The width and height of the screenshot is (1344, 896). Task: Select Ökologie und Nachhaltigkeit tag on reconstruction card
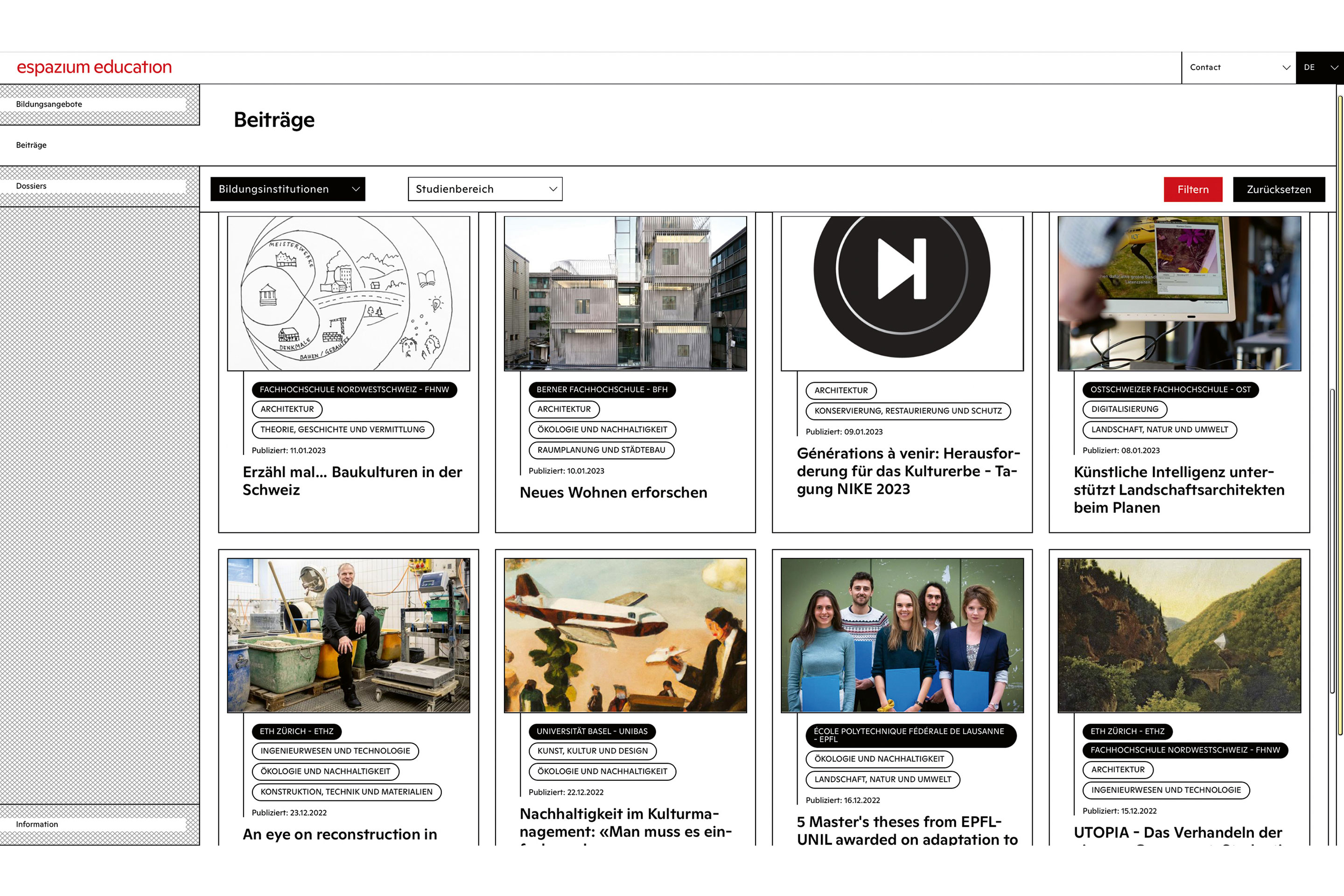point(326,771)
